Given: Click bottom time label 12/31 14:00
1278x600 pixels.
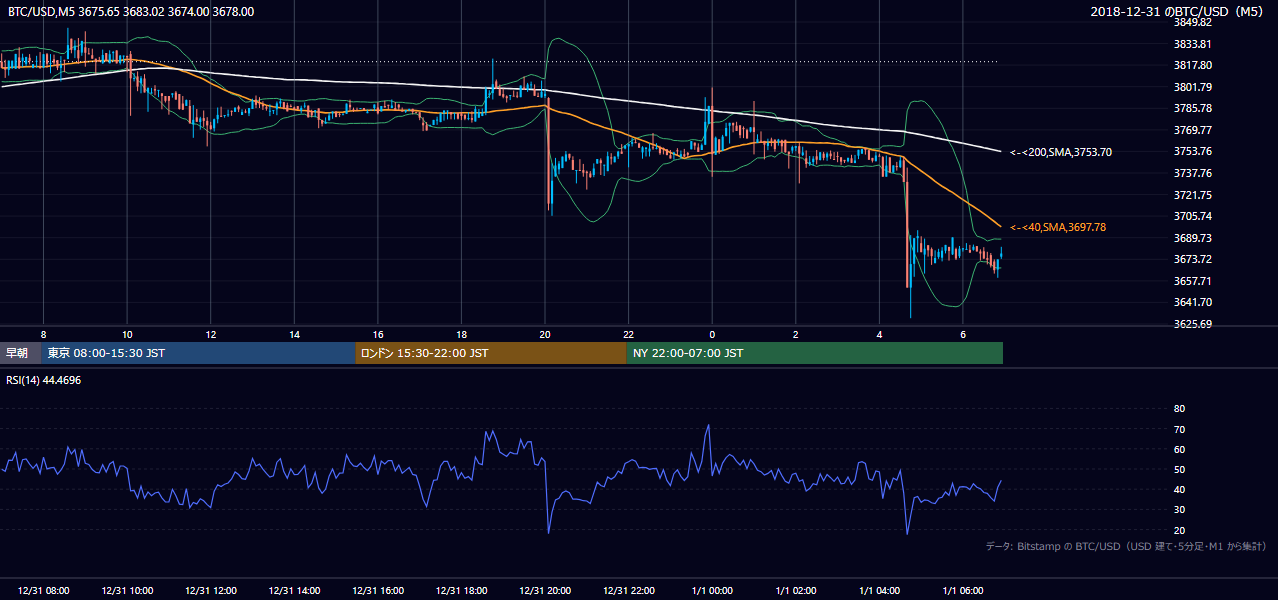Looking at the screenshot, I should coord(295,591).
